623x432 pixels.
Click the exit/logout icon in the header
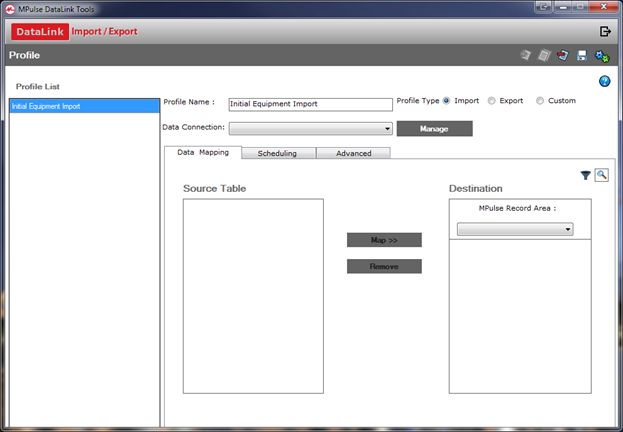pyautogui.click(x=605, y=31)
